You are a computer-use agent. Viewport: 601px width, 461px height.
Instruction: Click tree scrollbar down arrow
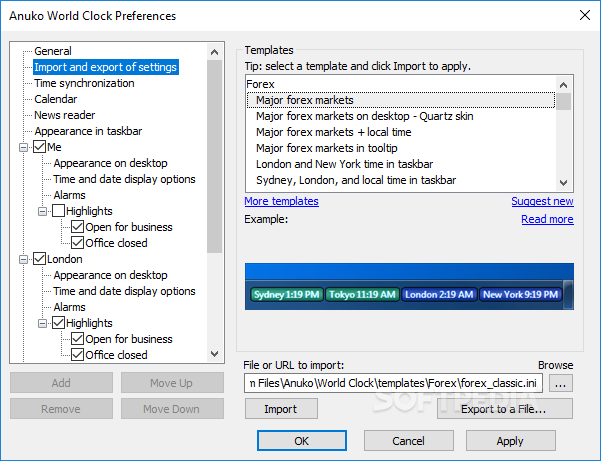[x=215, y=354]
